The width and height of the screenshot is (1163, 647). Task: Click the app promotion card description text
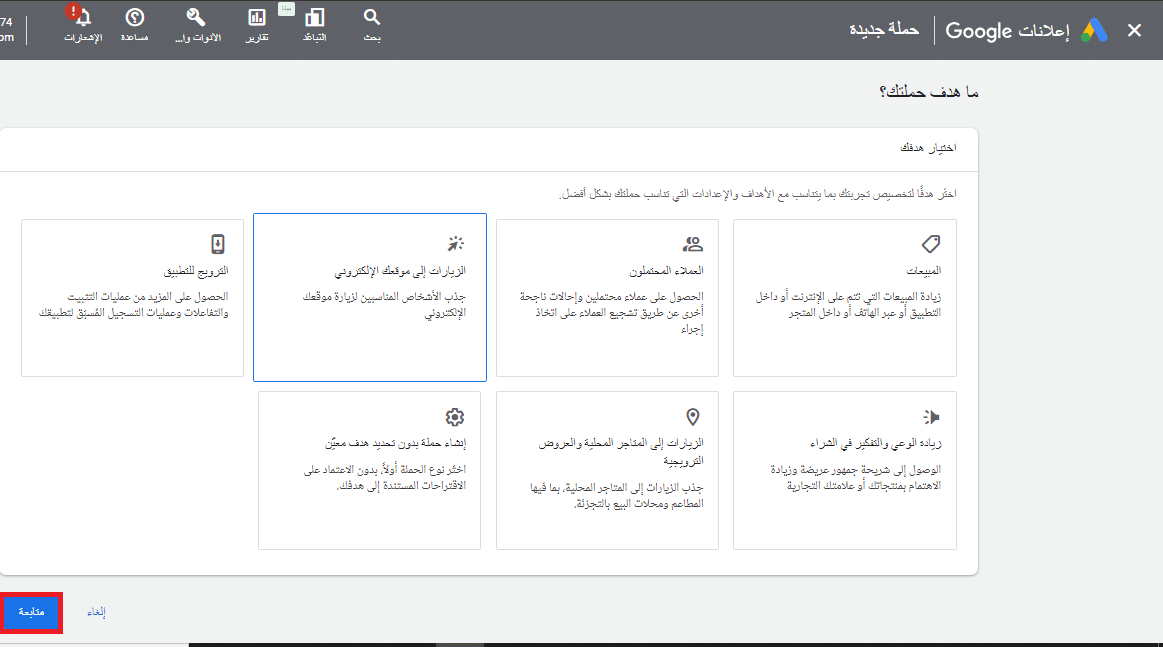[134, 304]
